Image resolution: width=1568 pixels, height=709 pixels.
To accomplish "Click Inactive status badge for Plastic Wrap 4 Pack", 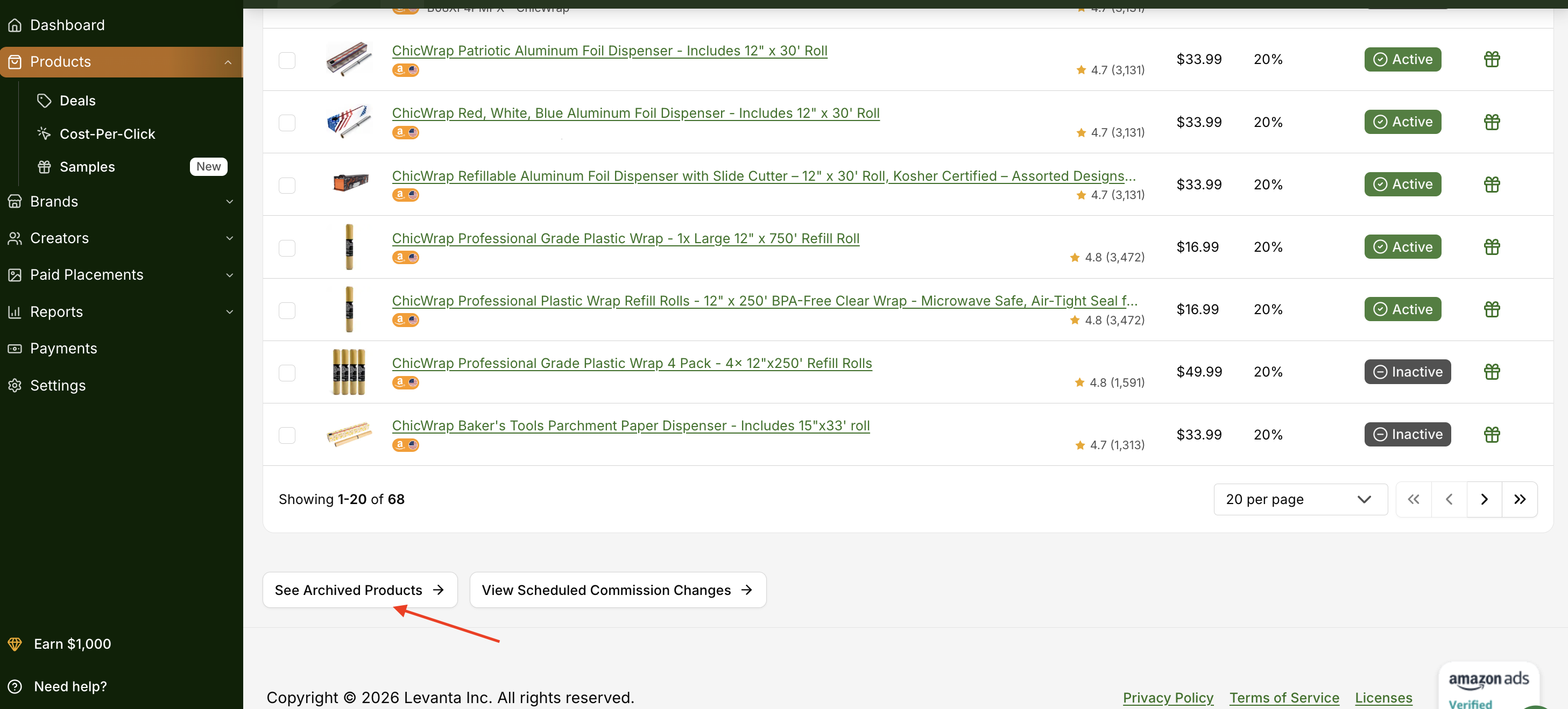I will (x=1407, y=372).
